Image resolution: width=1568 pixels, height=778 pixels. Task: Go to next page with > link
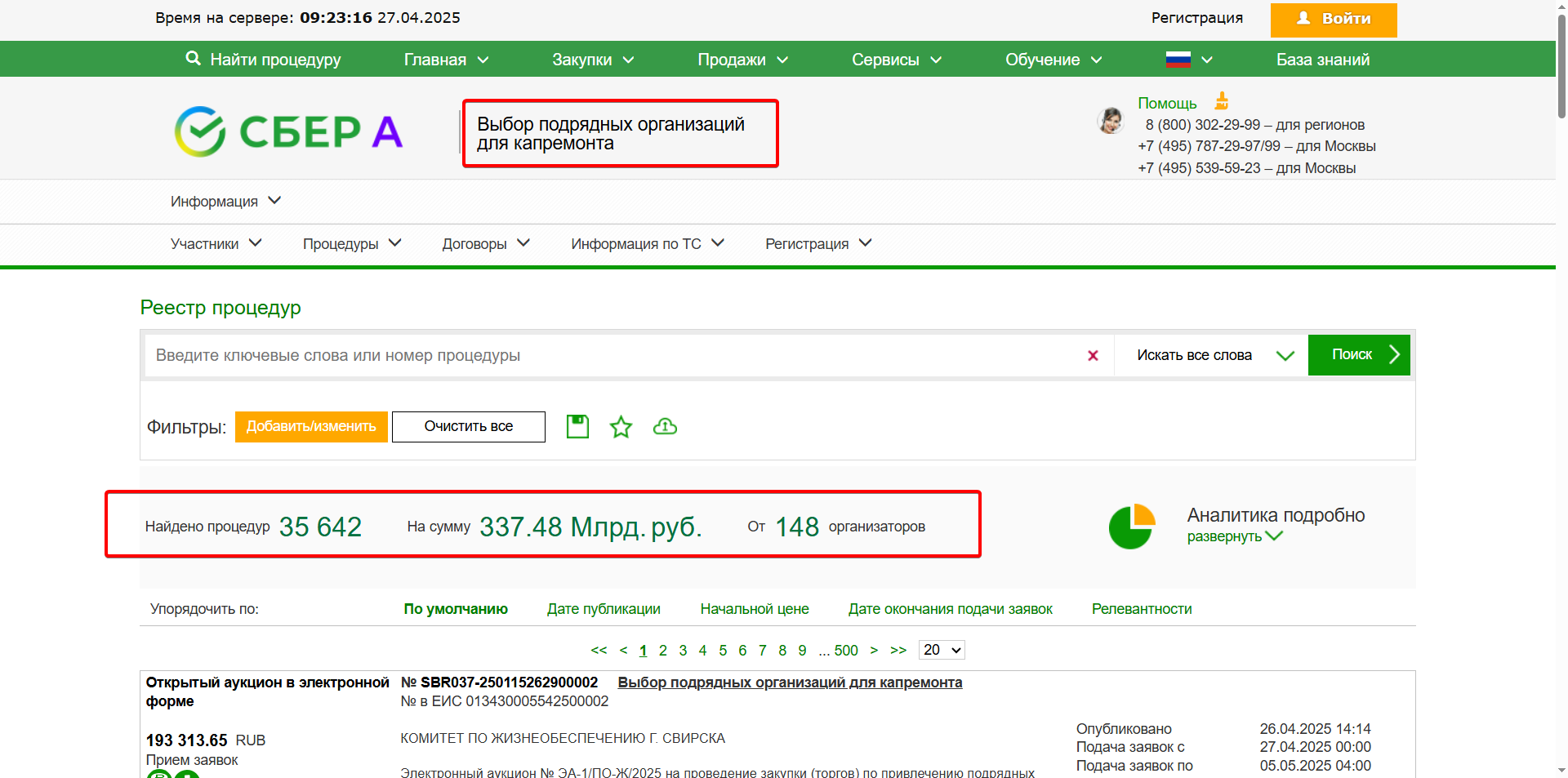tap(874, 650)
